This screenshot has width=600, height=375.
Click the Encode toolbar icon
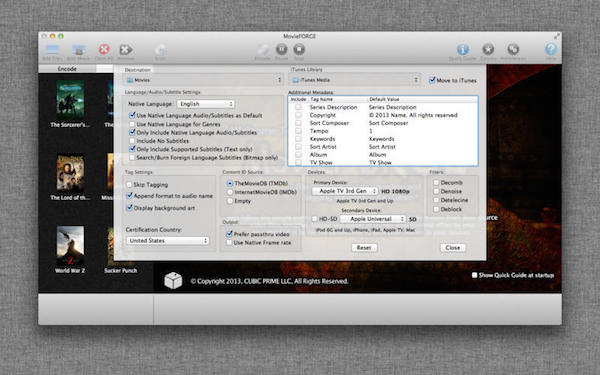tap(262, 49)
